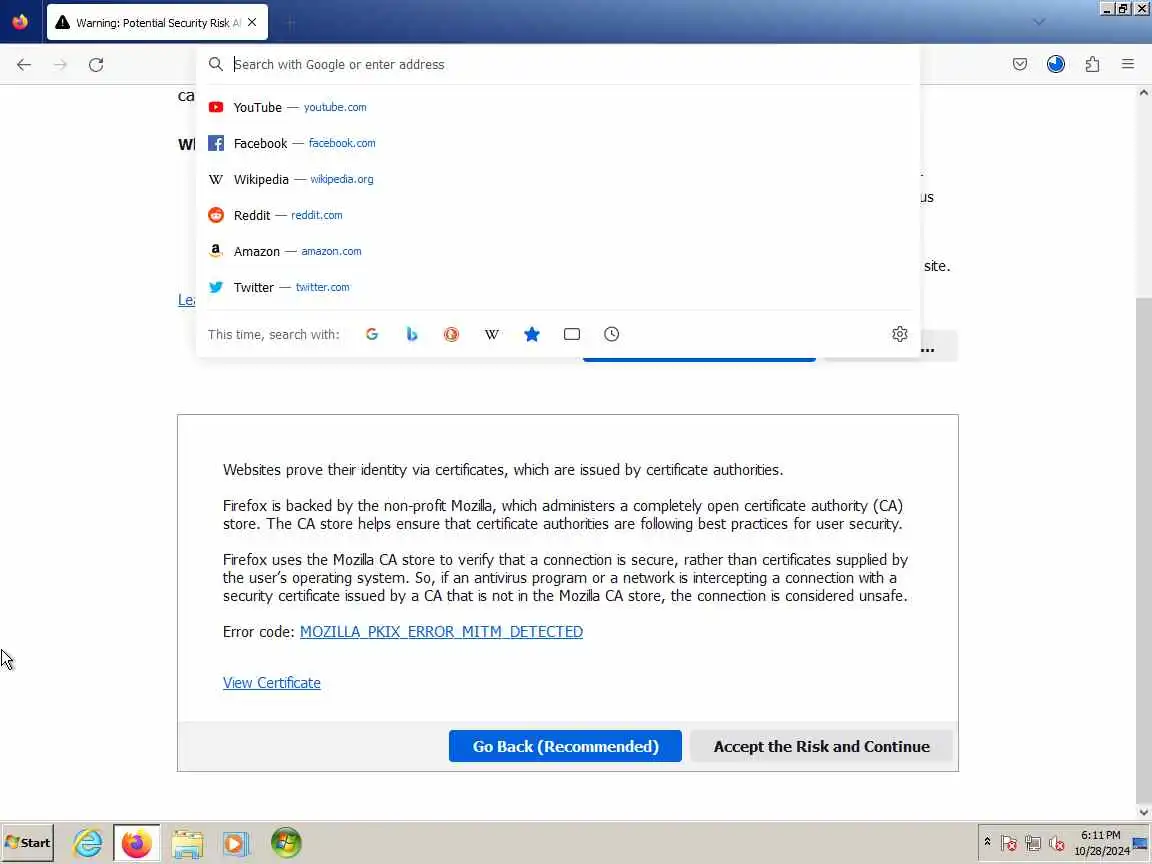1152x864 pixels.
Task: Select the Reddit suggestion
Action: coord(558,215)
